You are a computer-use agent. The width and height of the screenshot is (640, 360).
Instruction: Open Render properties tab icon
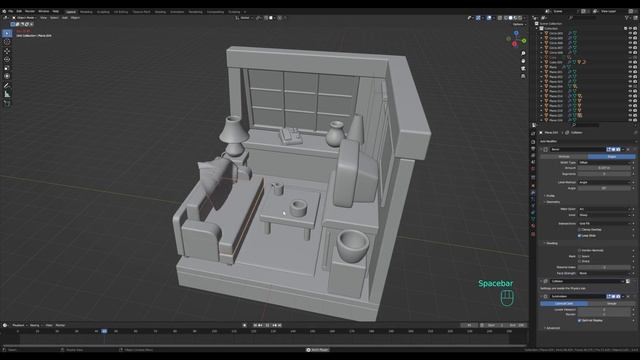pos(533,142)
